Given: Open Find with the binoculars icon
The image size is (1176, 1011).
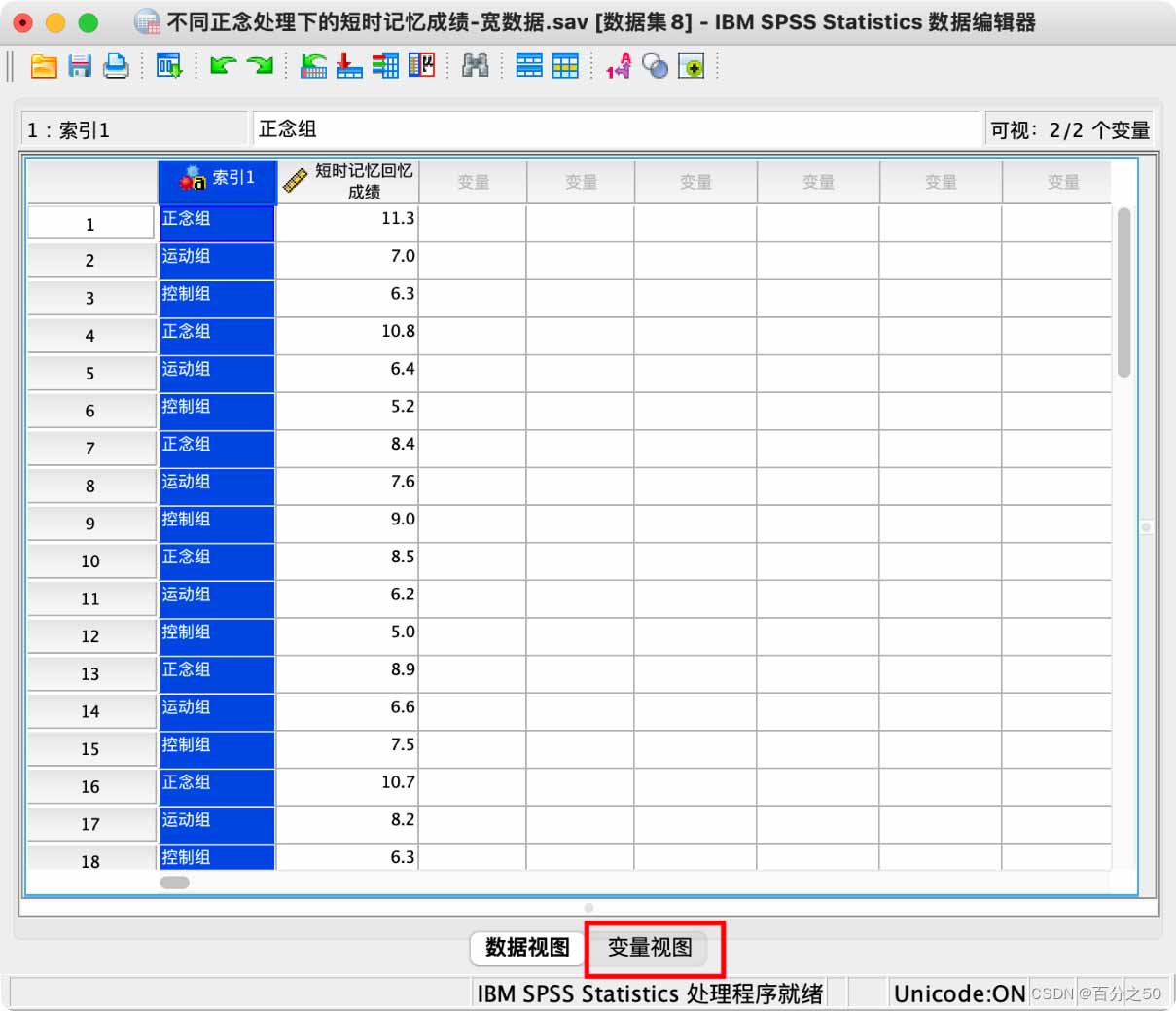Looking at the screenshot, I should click(x=475, y=66).
